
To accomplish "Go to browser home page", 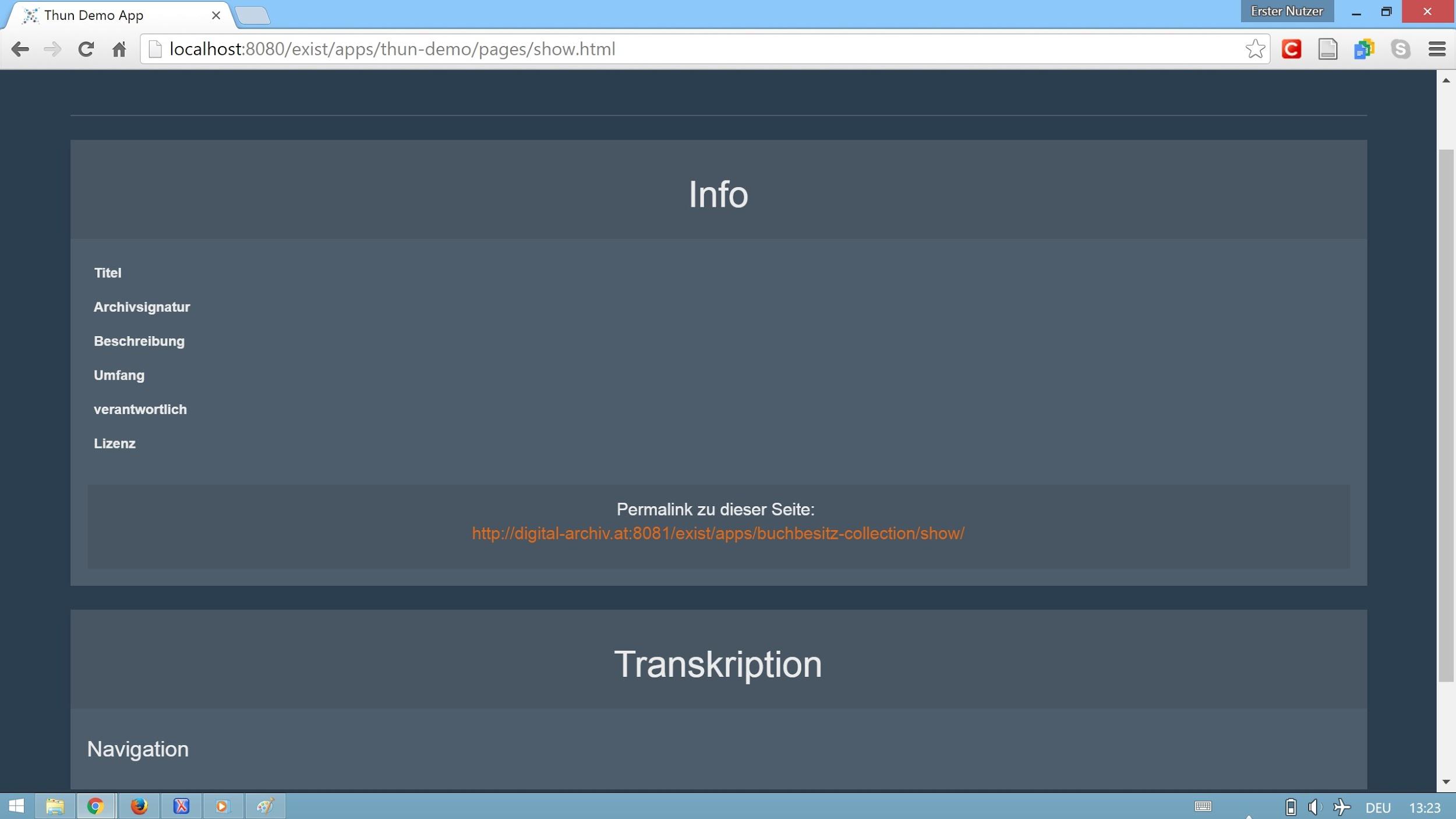I will (119, 50).
